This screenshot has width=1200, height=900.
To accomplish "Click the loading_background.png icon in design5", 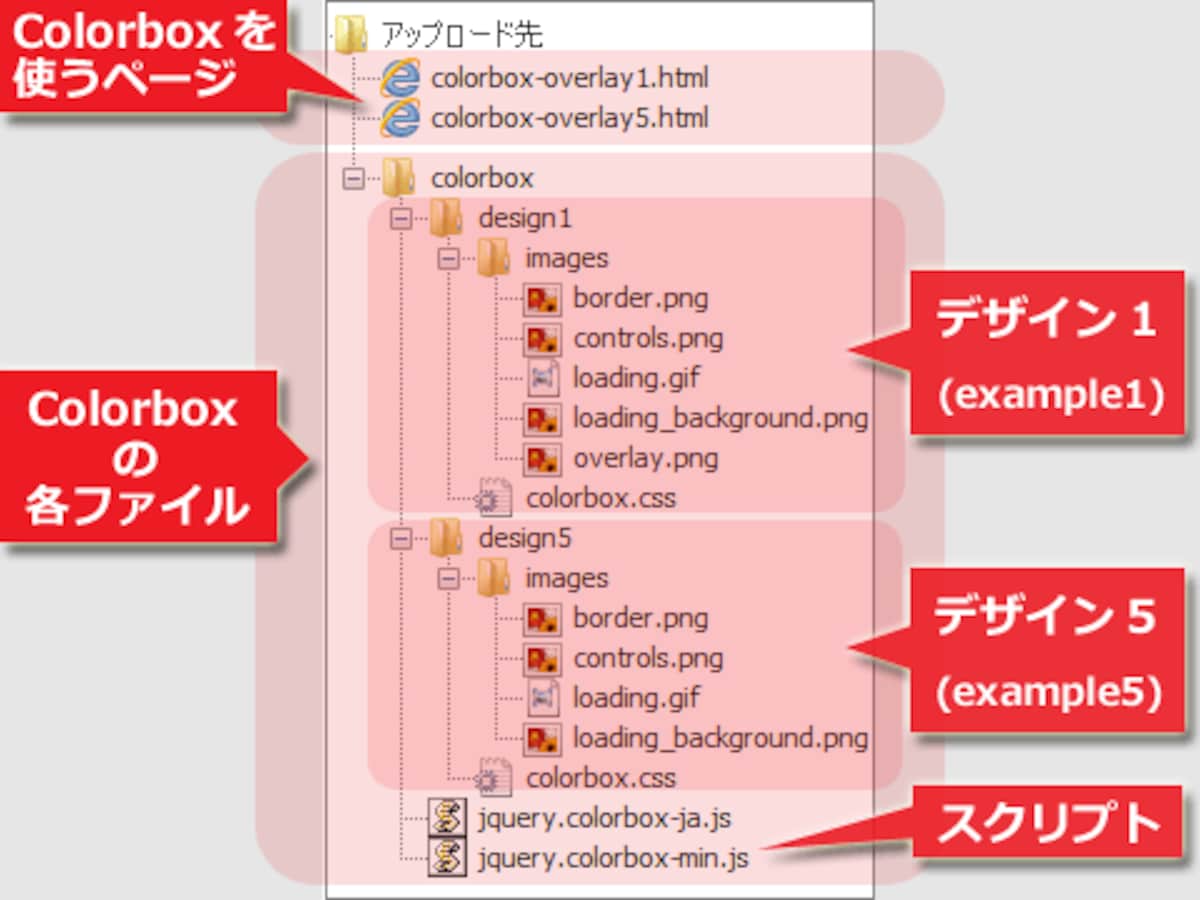I will point(541,738).
